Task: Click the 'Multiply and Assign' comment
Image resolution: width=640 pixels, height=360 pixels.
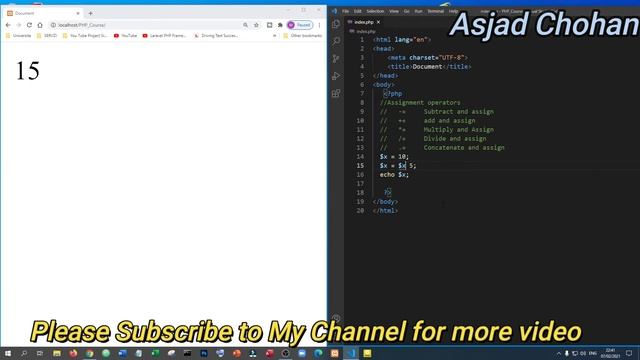Action: (458, 130)
